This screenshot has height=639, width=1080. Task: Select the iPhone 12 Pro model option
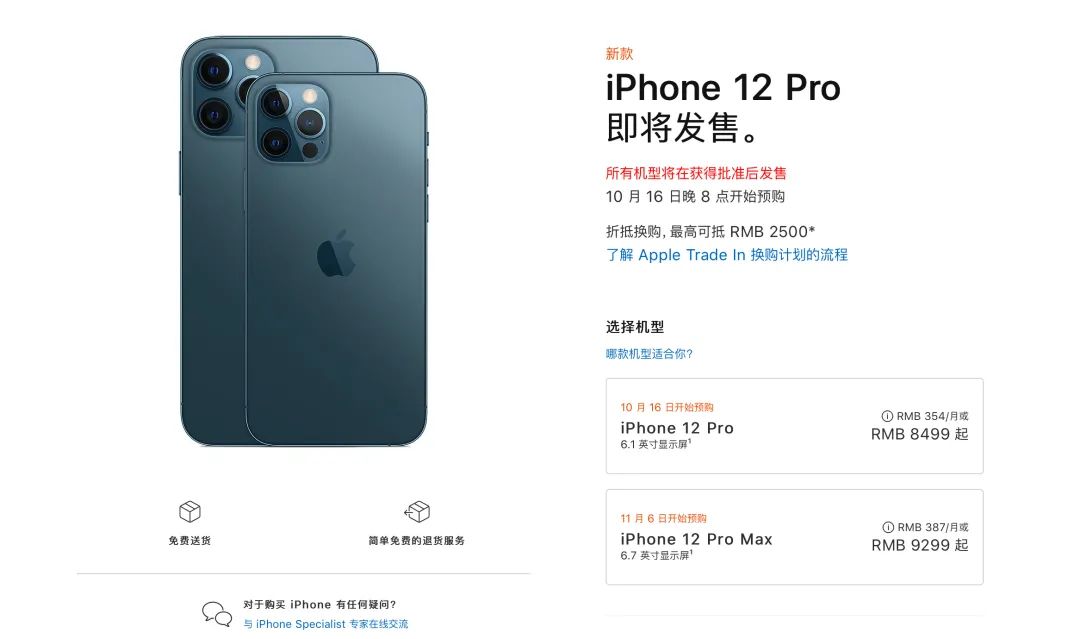point(794,426)
